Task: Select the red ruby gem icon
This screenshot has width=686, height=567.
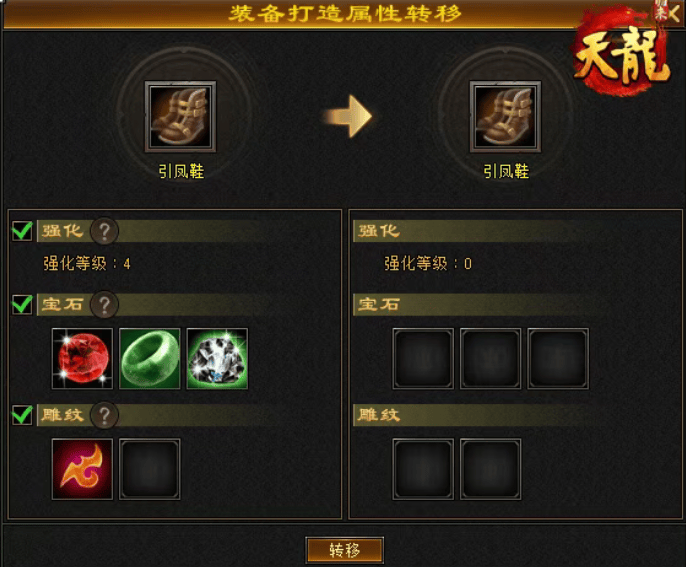Action: [82, 358]
